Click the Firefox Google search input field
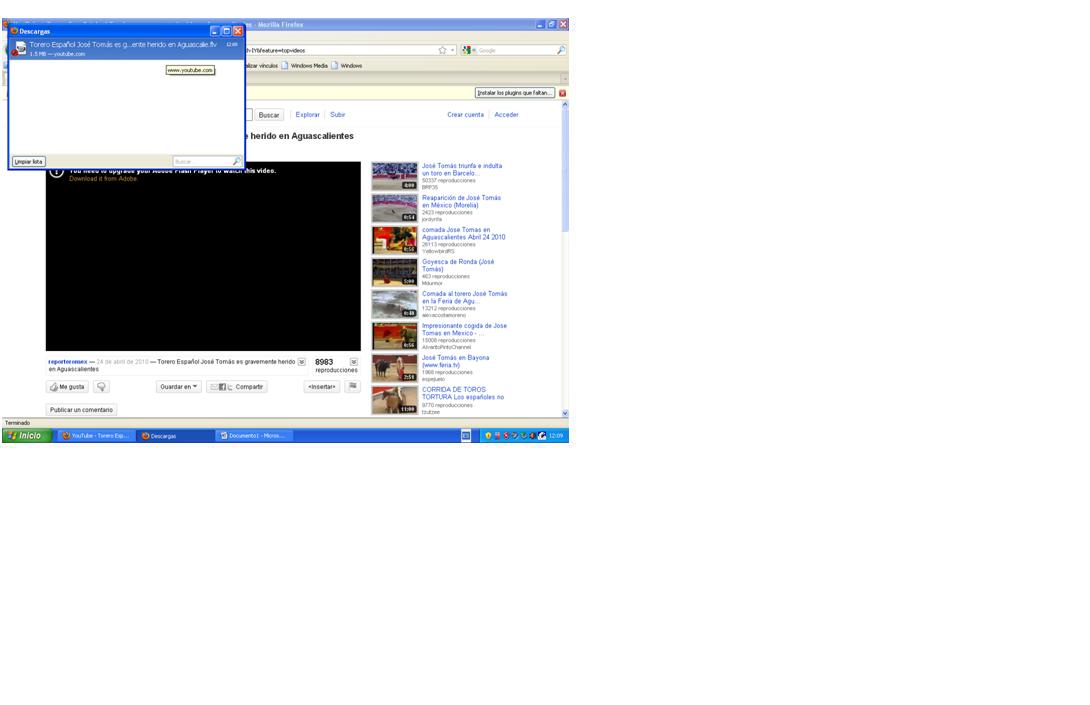Image resolution: width=1090 pixels, height=705 pixels. pyautogui.click(x=514, y=50)
